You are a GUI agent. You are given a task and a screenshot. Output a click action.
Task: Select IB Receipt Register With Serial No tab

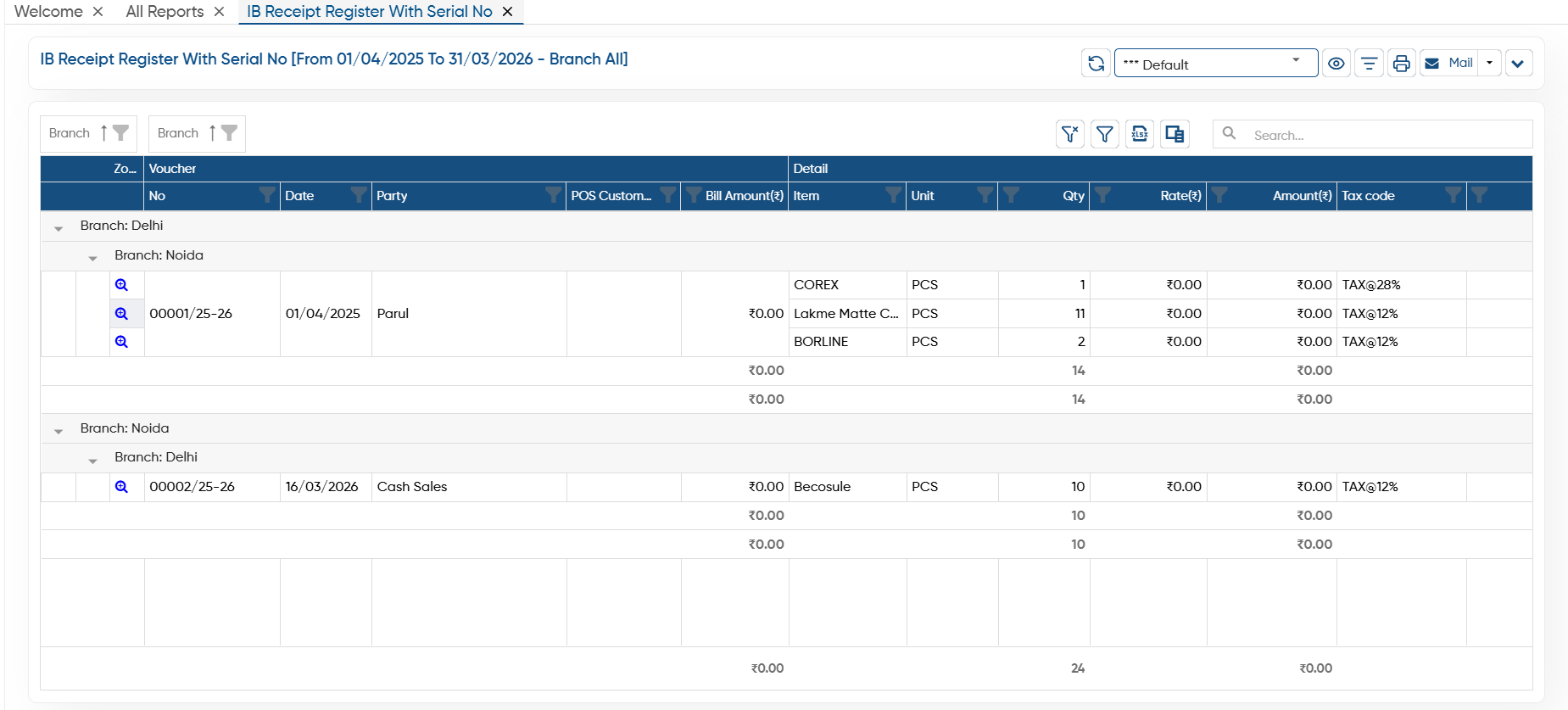coord(369,11)
